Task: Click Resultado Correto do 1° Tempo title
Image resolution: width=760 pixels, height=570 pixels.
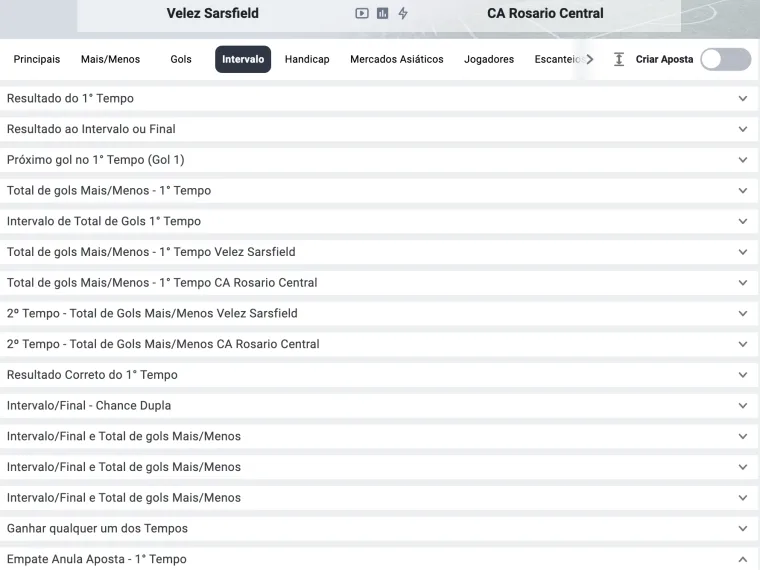Action: (92, 375)
